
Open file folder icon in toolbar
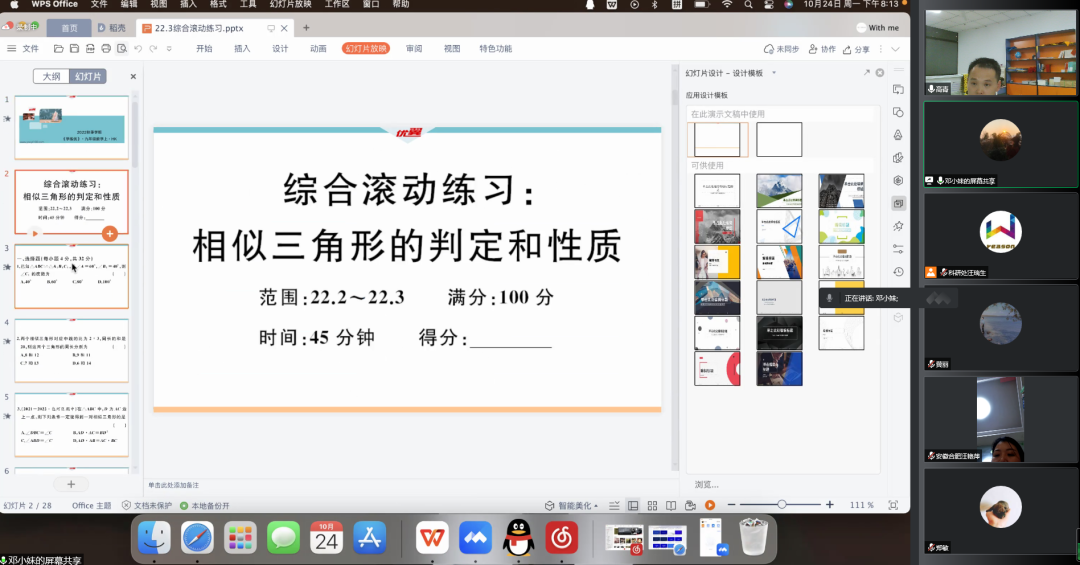click(59, 49)
